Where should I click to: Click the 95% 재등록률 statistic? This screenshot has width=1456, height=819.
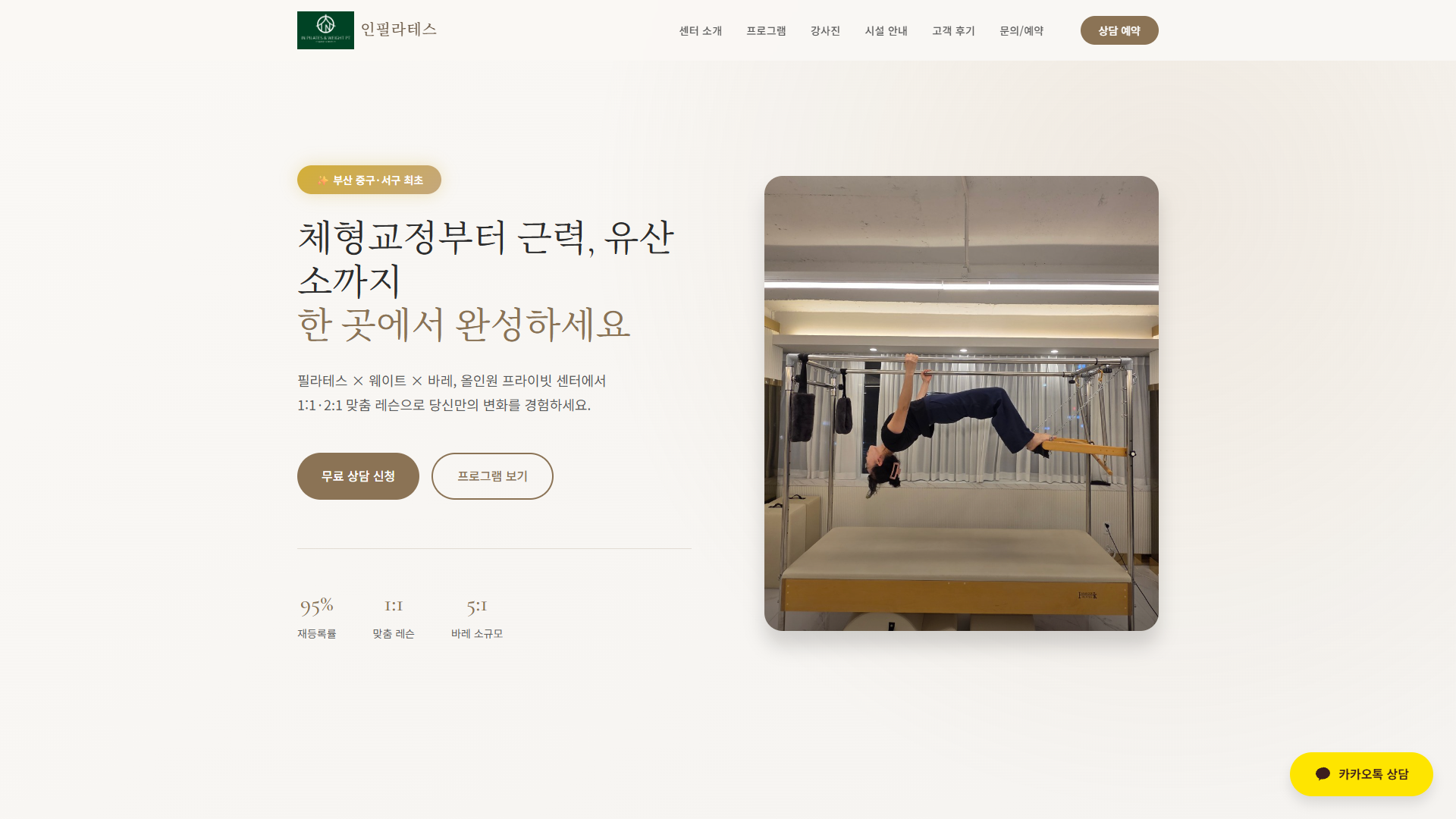pyautogui.click(x=316, y=618)
